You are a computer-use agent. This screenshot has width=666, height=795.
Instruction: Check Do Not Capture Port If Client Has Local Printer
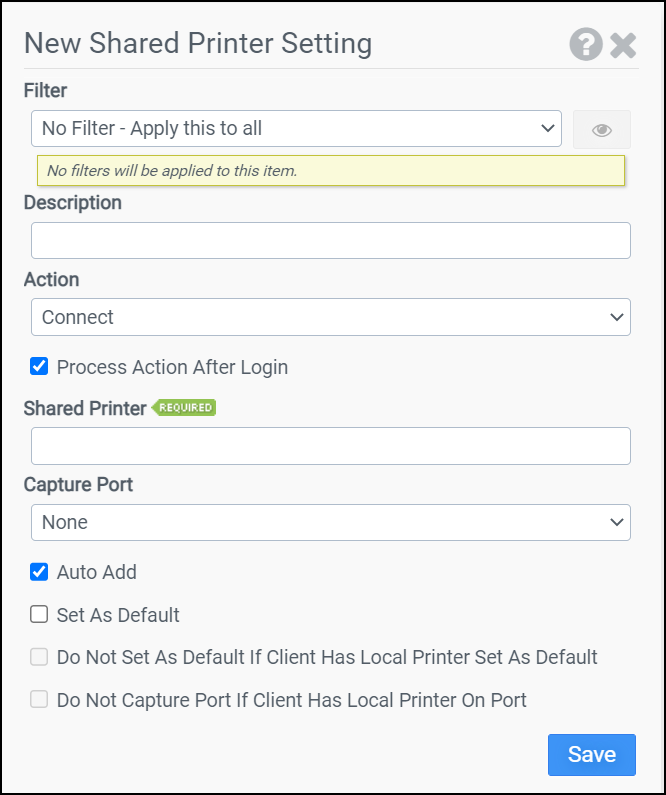coord(39,700)
